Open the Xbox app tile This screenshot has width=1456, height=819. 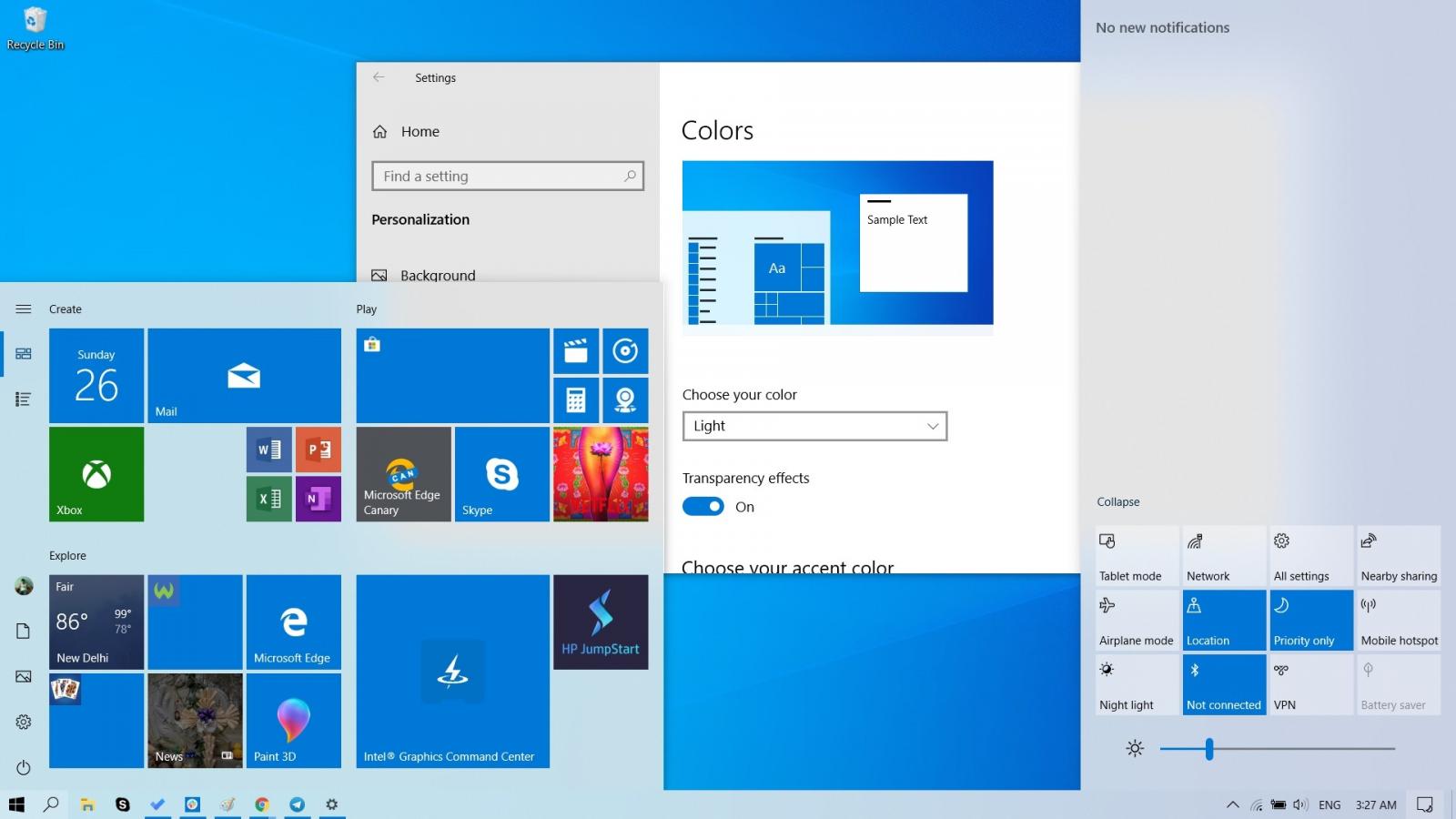96,473
